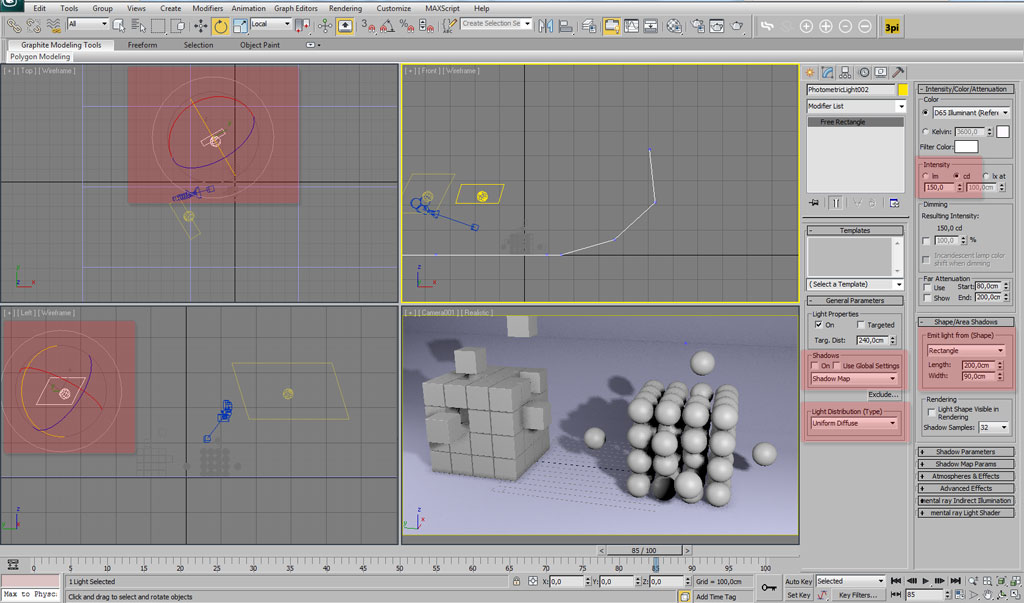Click the Filter Color swatch
1024x603 pixels.
coord(967,146)
